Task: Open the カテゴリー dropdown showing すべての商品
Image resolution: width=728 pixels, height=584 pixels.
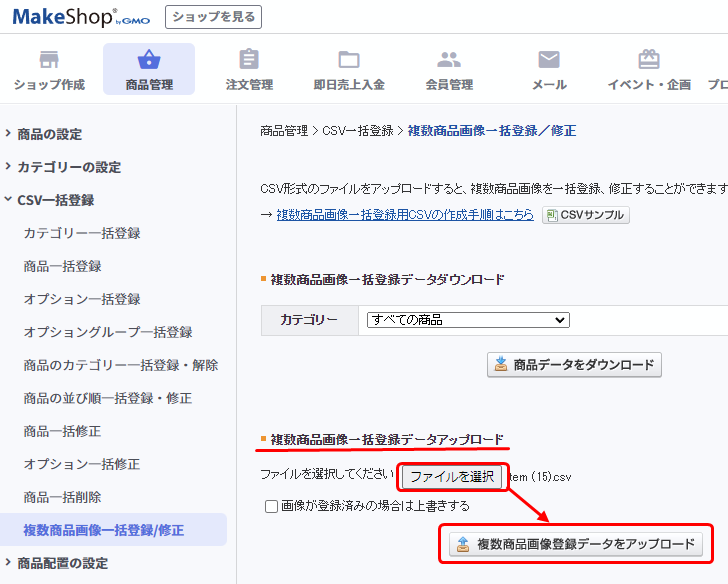Action: click(x=467, y=320)
